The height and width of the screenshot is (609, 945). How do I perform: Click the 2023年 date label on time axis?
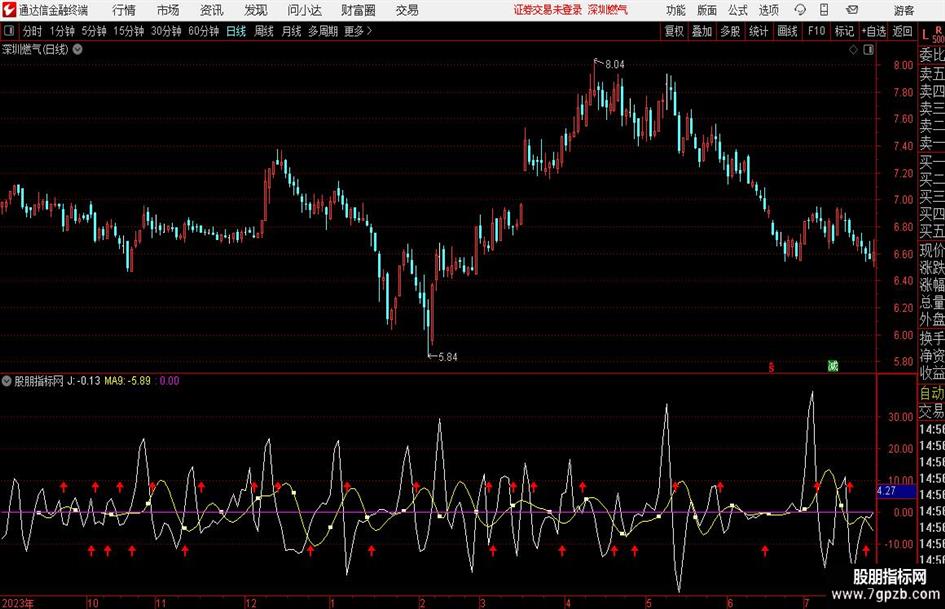click(x=17, y=603)
